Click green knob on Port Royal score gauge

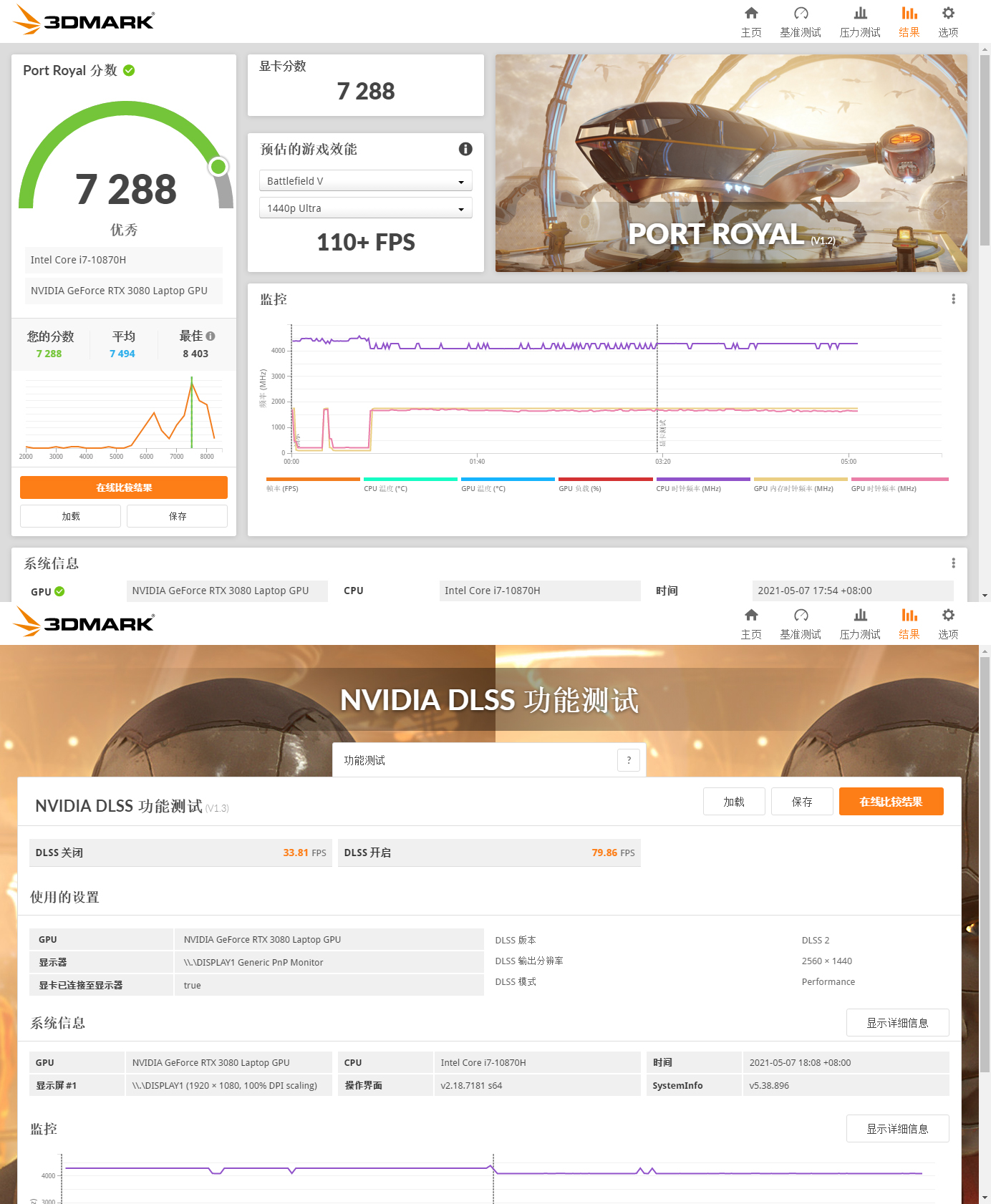coord(218,167)
